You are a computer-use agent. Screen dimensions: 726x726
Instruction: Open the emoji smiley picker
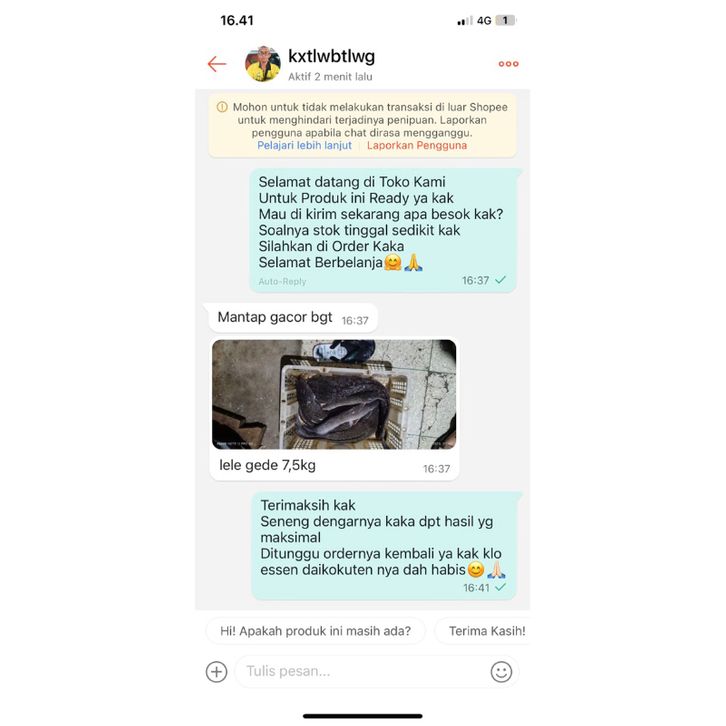(501, 672)
